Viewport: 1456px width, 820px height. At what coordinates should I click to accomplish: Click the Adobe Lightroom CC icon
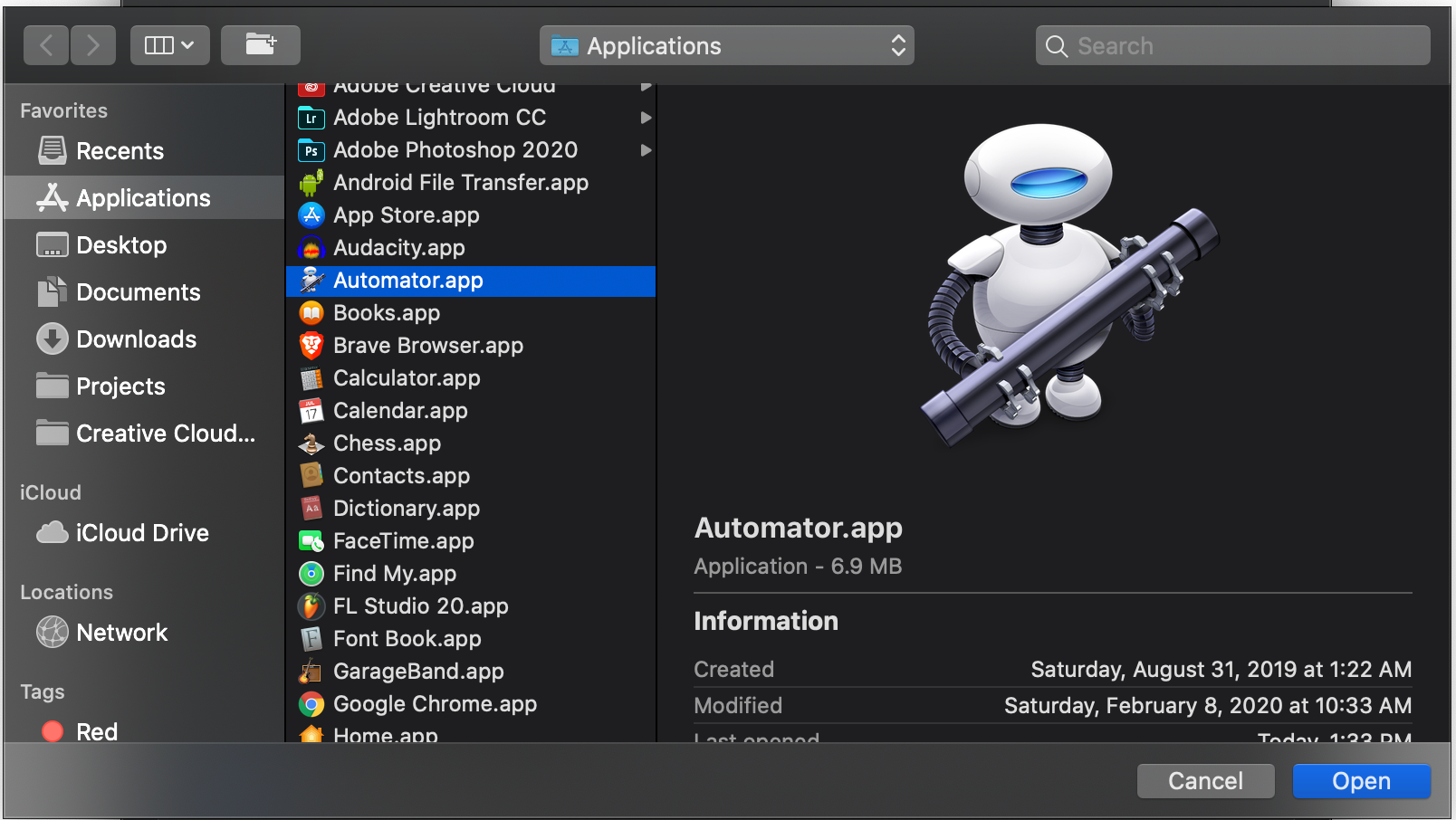[x=311, y=118]
